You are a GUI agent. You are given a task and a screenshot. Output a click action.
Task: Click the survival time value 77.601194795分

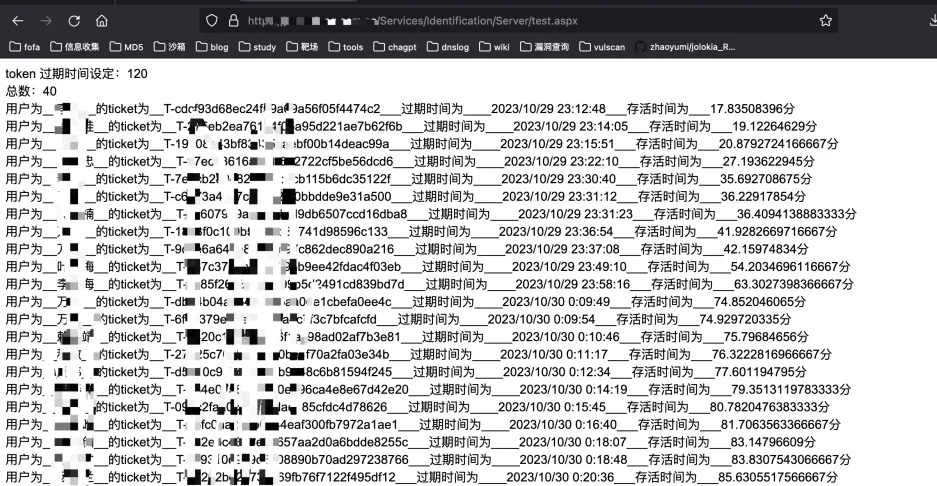click(760, 372)
